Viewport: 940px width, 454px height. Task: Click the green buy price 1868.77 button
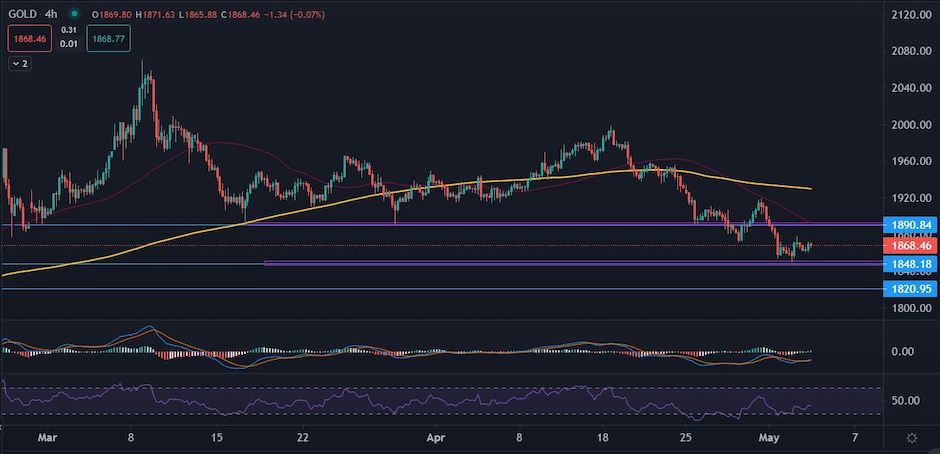click(109, 38)
